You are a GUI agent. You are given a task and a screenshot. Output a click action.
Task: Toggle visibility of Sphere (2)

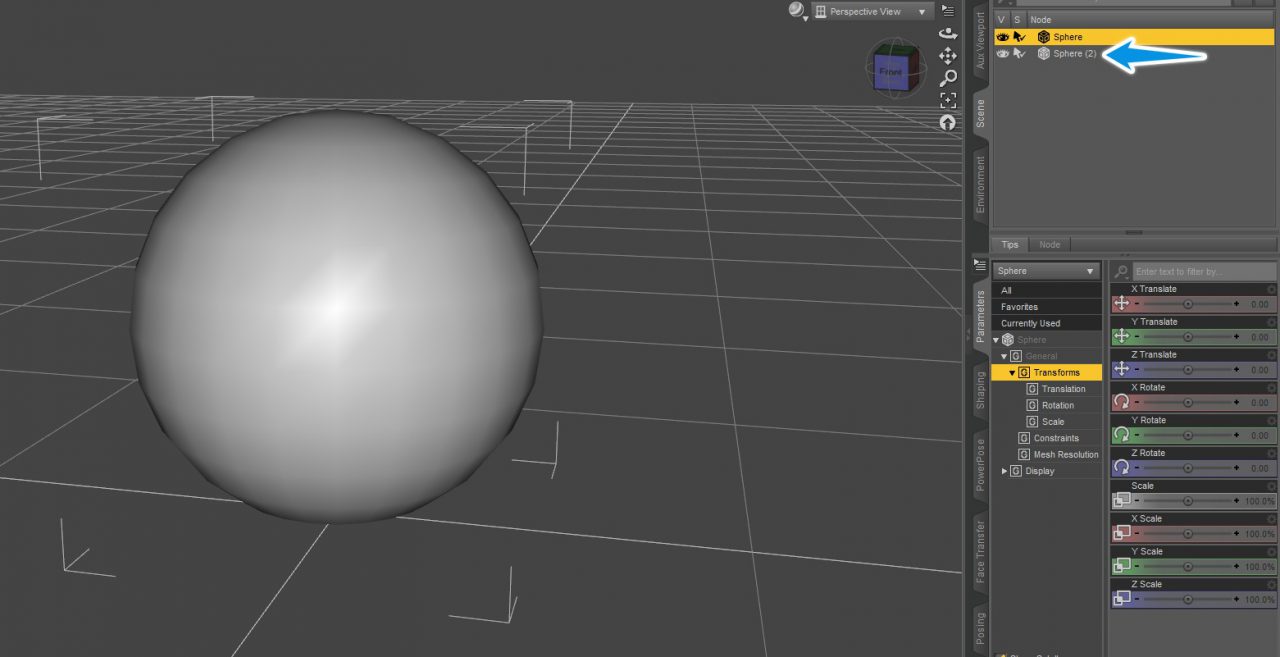coord(1002,53)
